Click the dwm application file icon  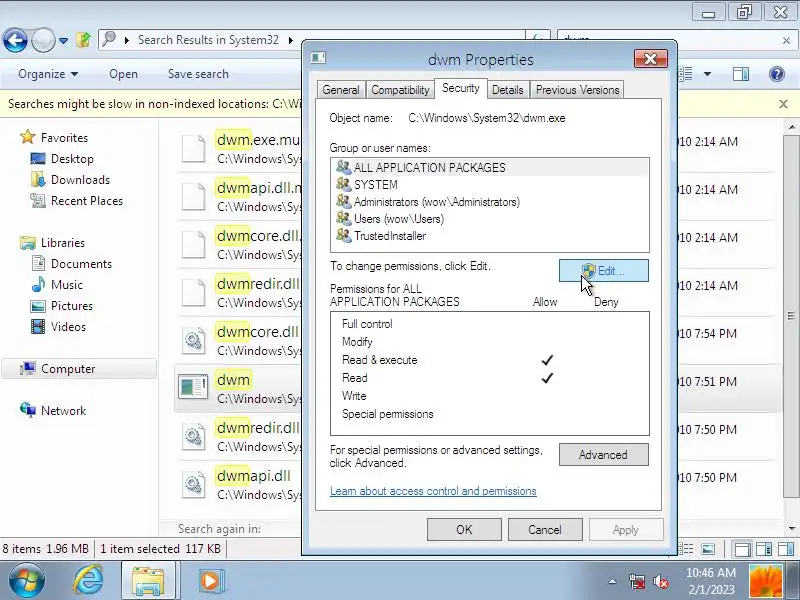pyautogui.click(x=193, y=388)
